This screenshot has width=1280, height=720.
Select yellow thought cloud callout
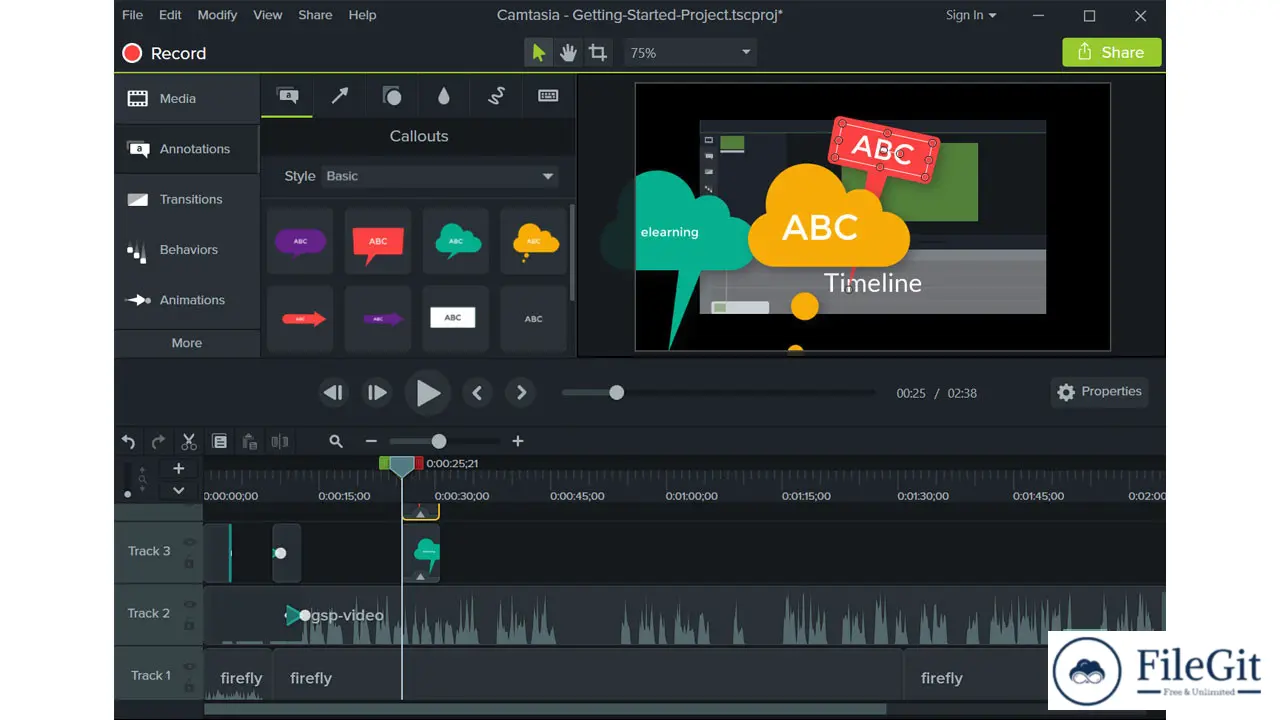[534, 241]
